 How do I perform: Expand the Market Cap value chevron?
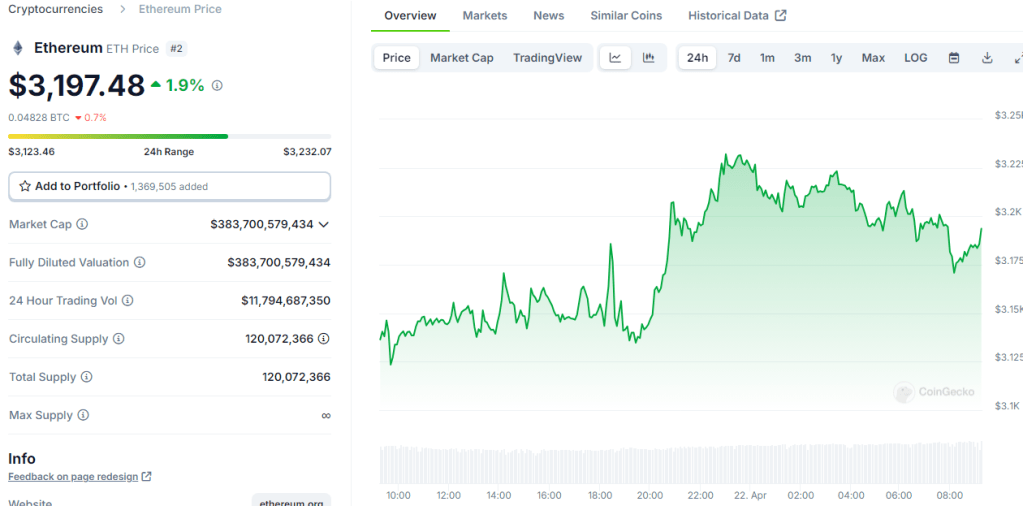(x=323, y=225)
